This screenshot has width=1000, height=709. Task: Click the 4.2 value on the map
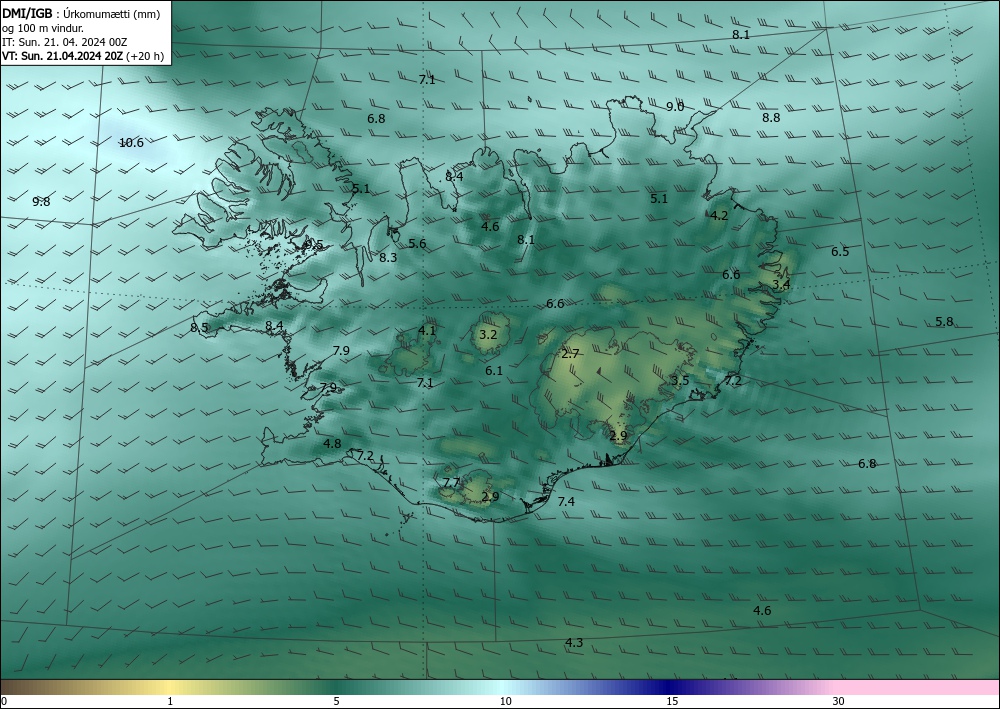coord(719,216)
